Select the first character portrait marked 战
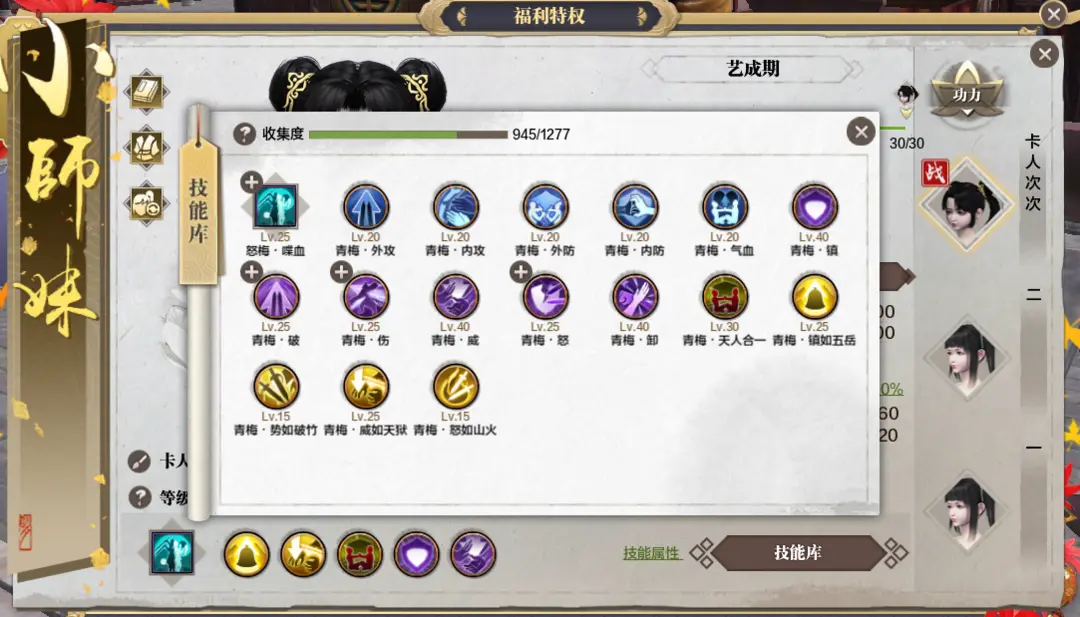 click(x=966, y=204)
